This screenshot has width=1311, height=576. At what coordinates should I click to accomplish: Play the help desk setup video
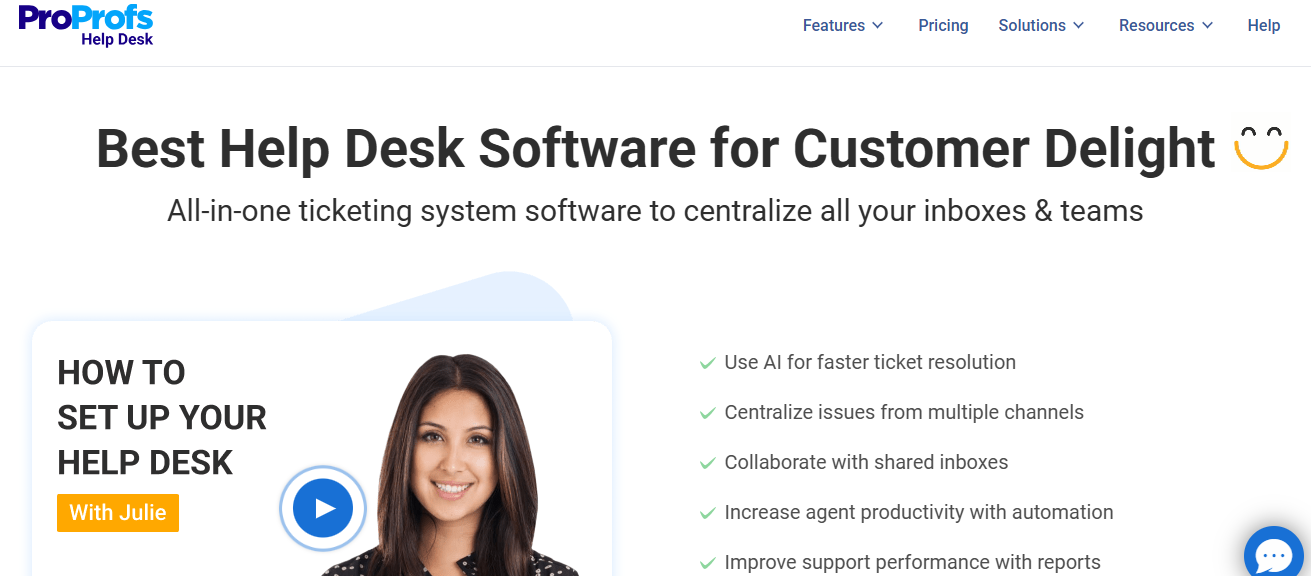(x=322, y=508)
